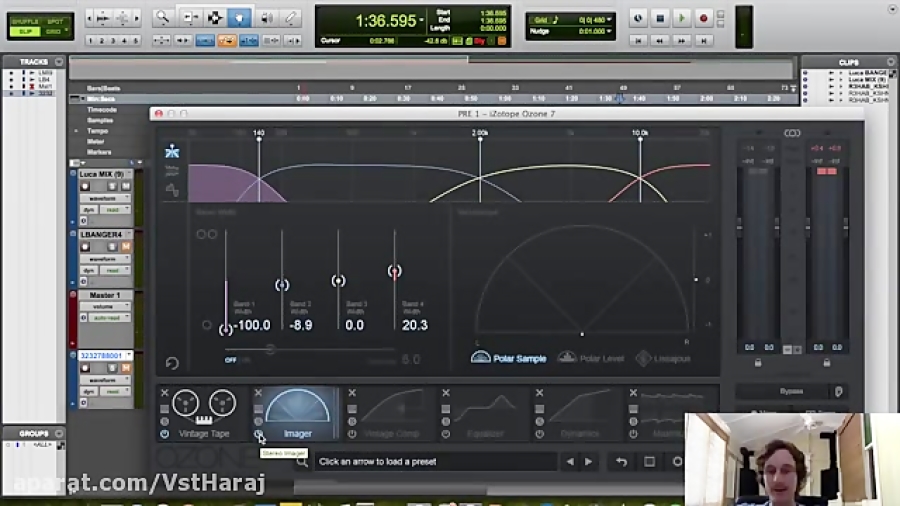Viewport: 900px width, 506px height.
Task: Open Master 1 volume view selector
Action: coord(105,307)
